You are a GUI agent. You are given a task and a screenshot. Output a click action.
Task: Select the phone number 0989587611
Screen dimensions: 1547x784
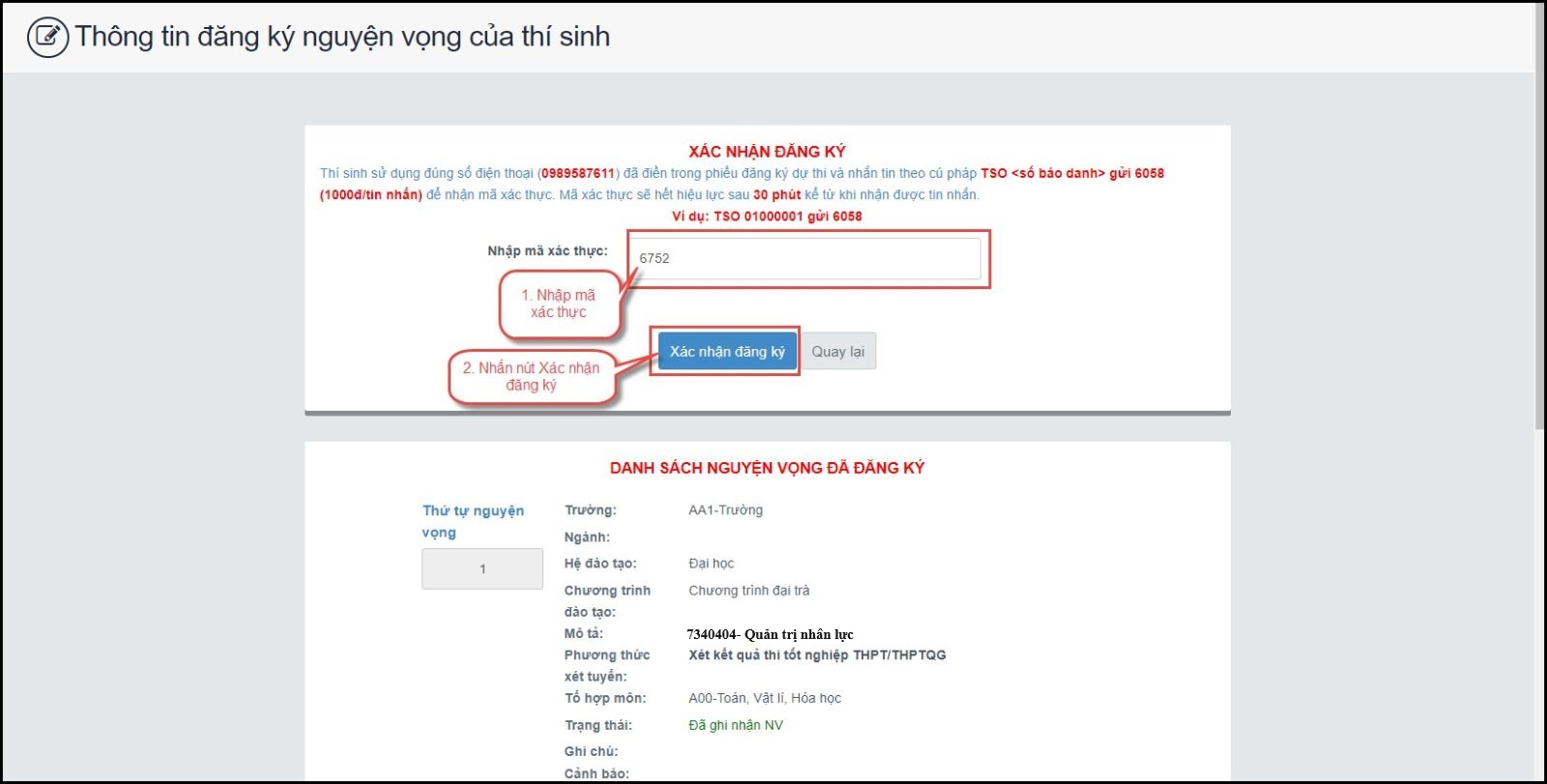tap(578, 173)
